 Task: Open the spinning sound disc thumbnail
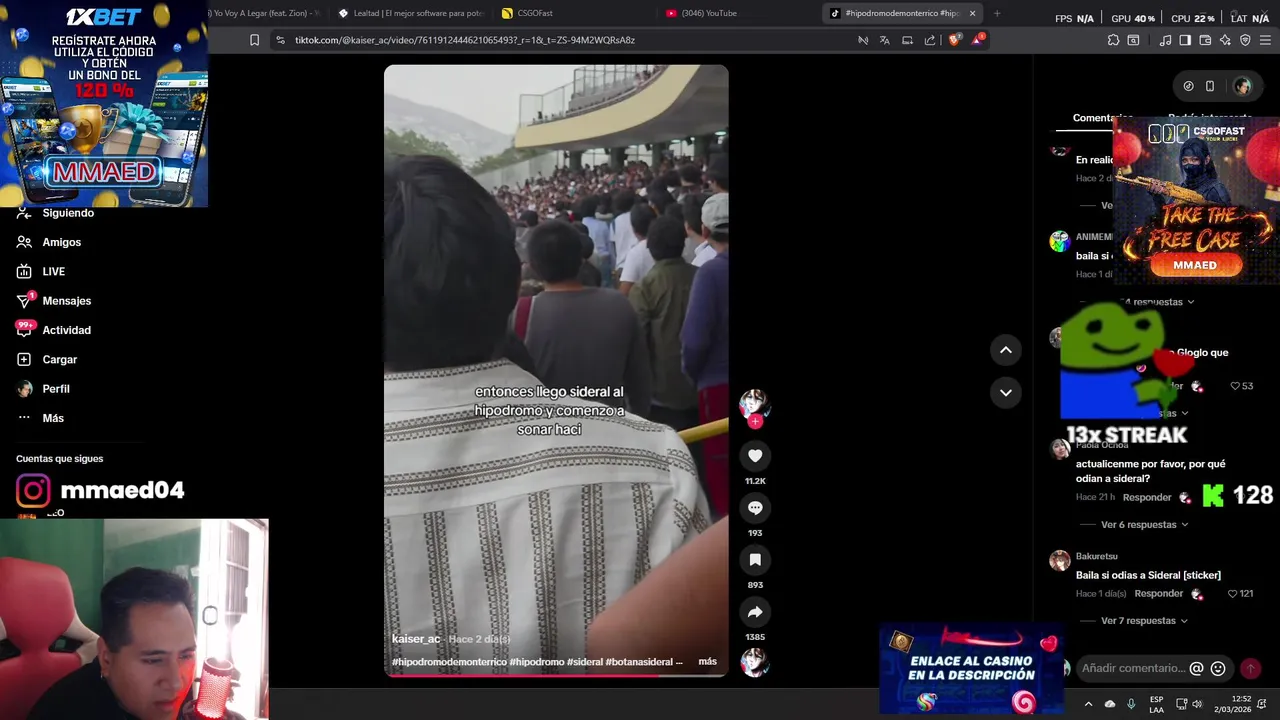pos(754,662)
